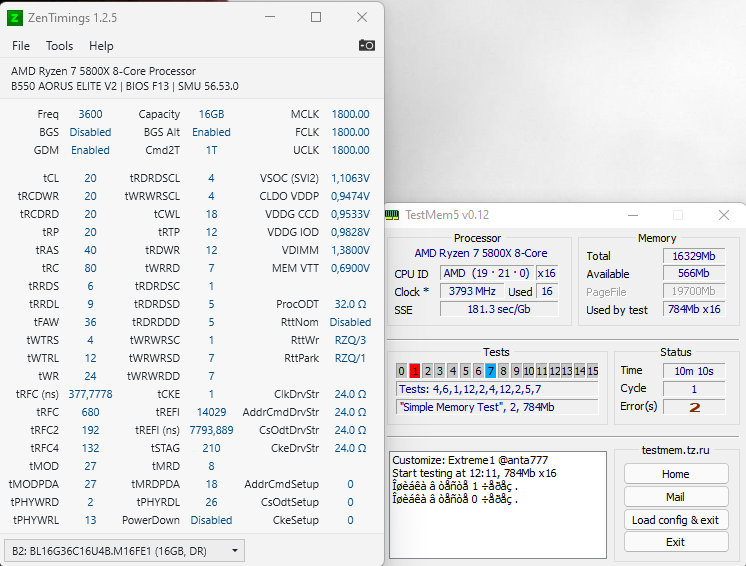
Task: Click the Tests sequence field 4,6,1,12
Action: (x=497, y=389)
